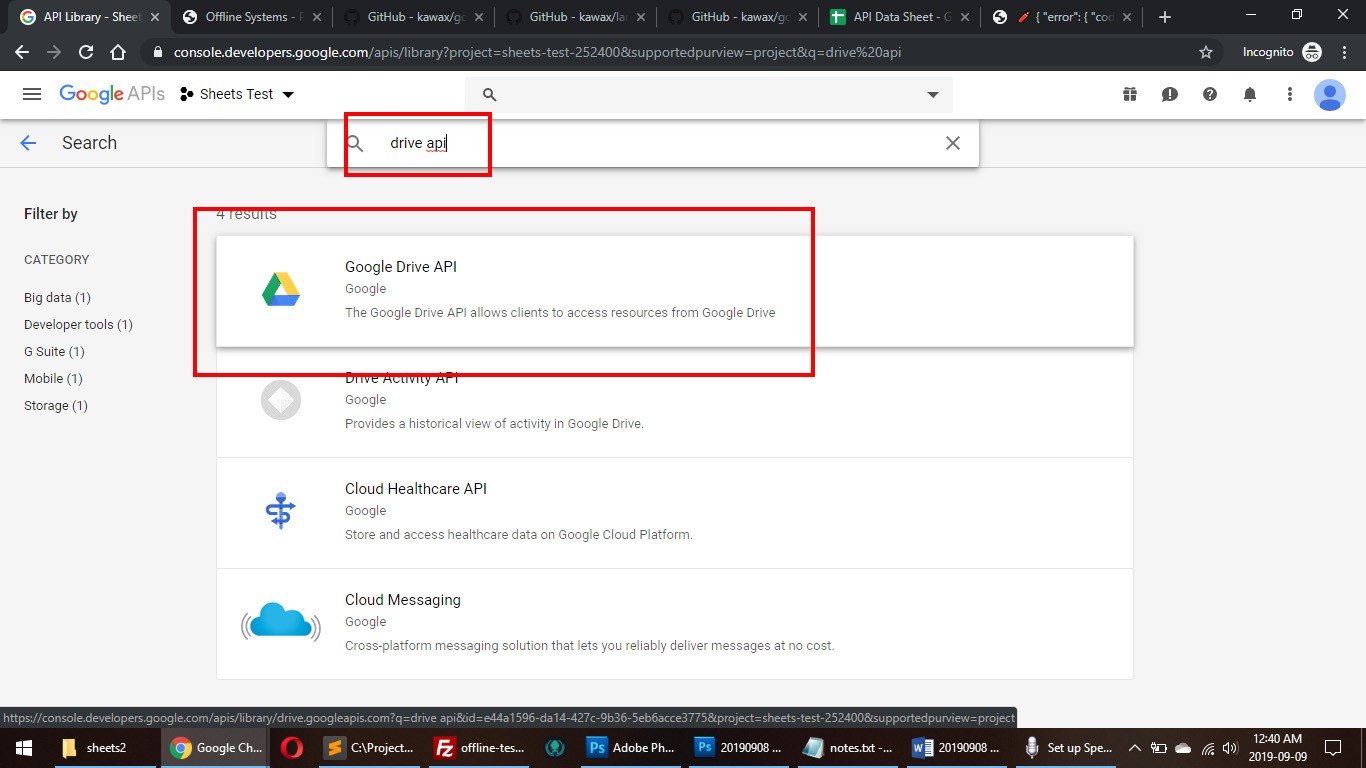The image size is (1366, 768).
Task: Open Opera from the taskbar
Action: (x=292, y=748)
